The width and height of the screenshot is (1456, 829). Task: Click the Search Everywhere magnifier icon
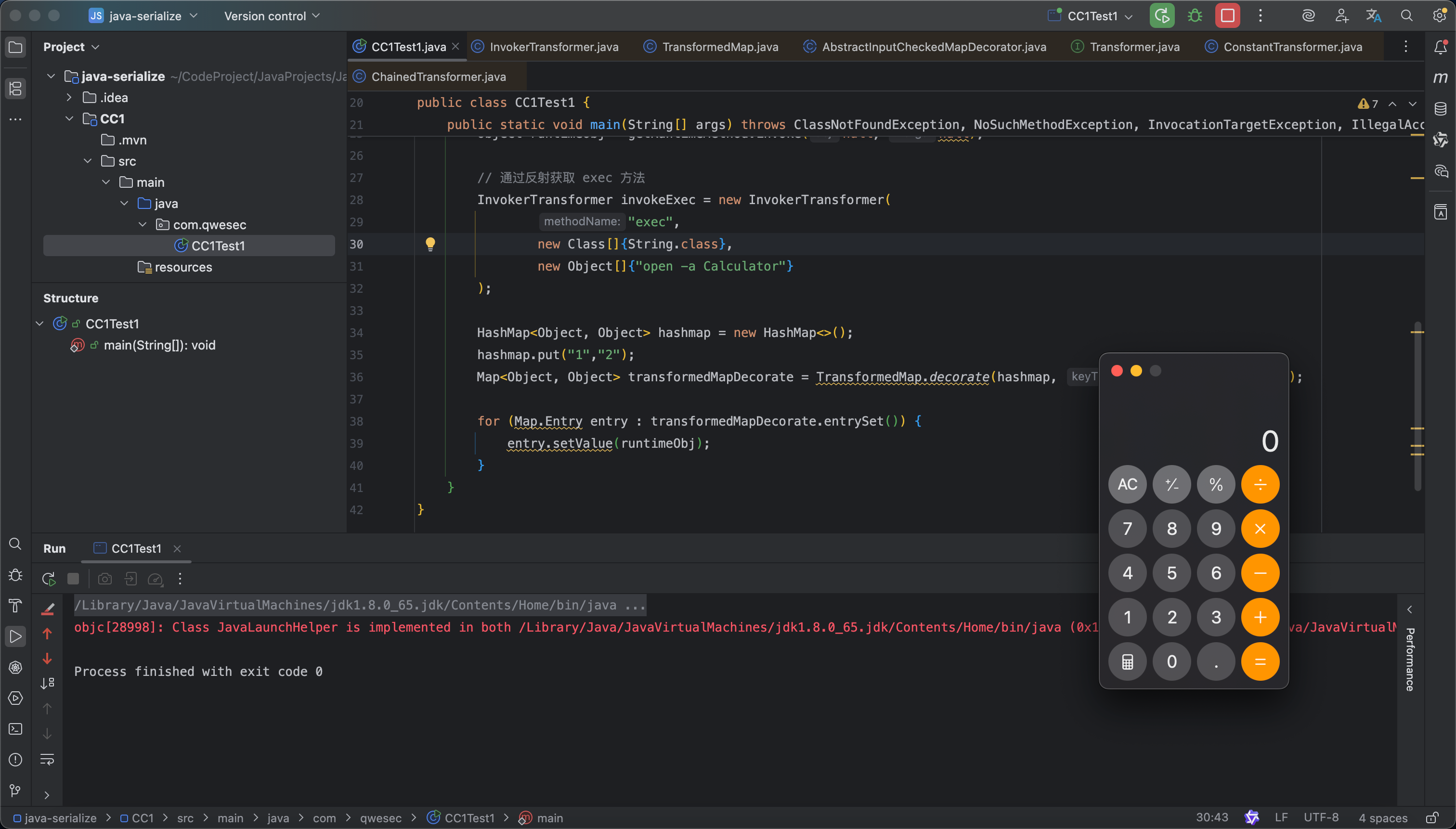[1406, 16]
